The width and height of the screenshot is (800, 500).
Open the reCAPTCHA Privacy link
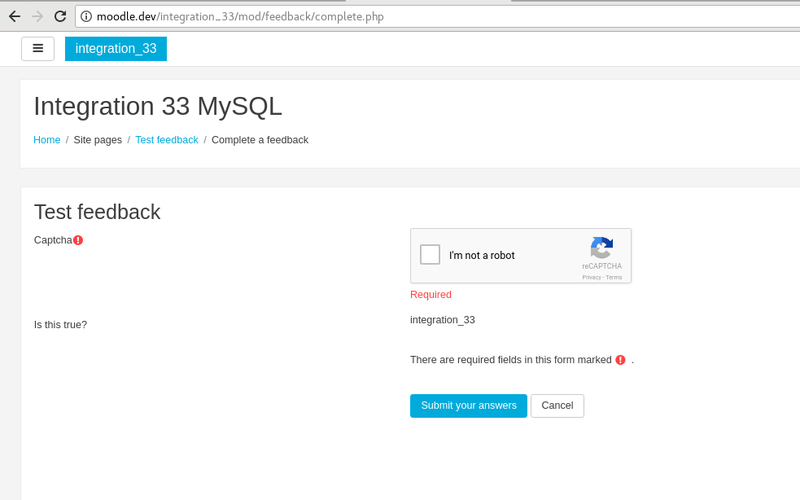591,278
